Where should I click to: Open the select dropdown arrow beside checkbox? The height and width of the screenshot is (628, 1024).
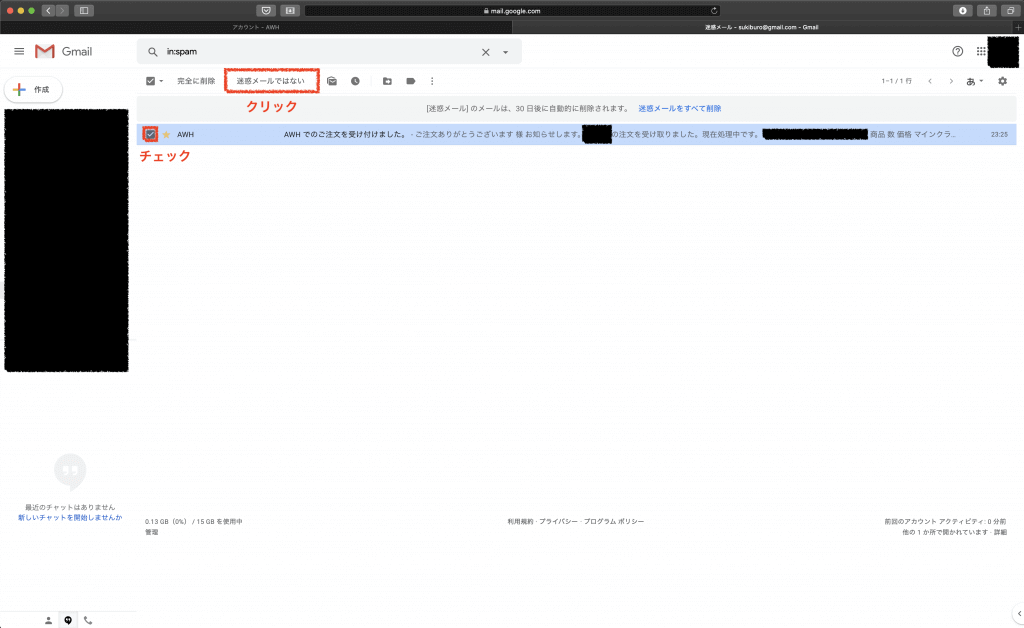[161, 81]
